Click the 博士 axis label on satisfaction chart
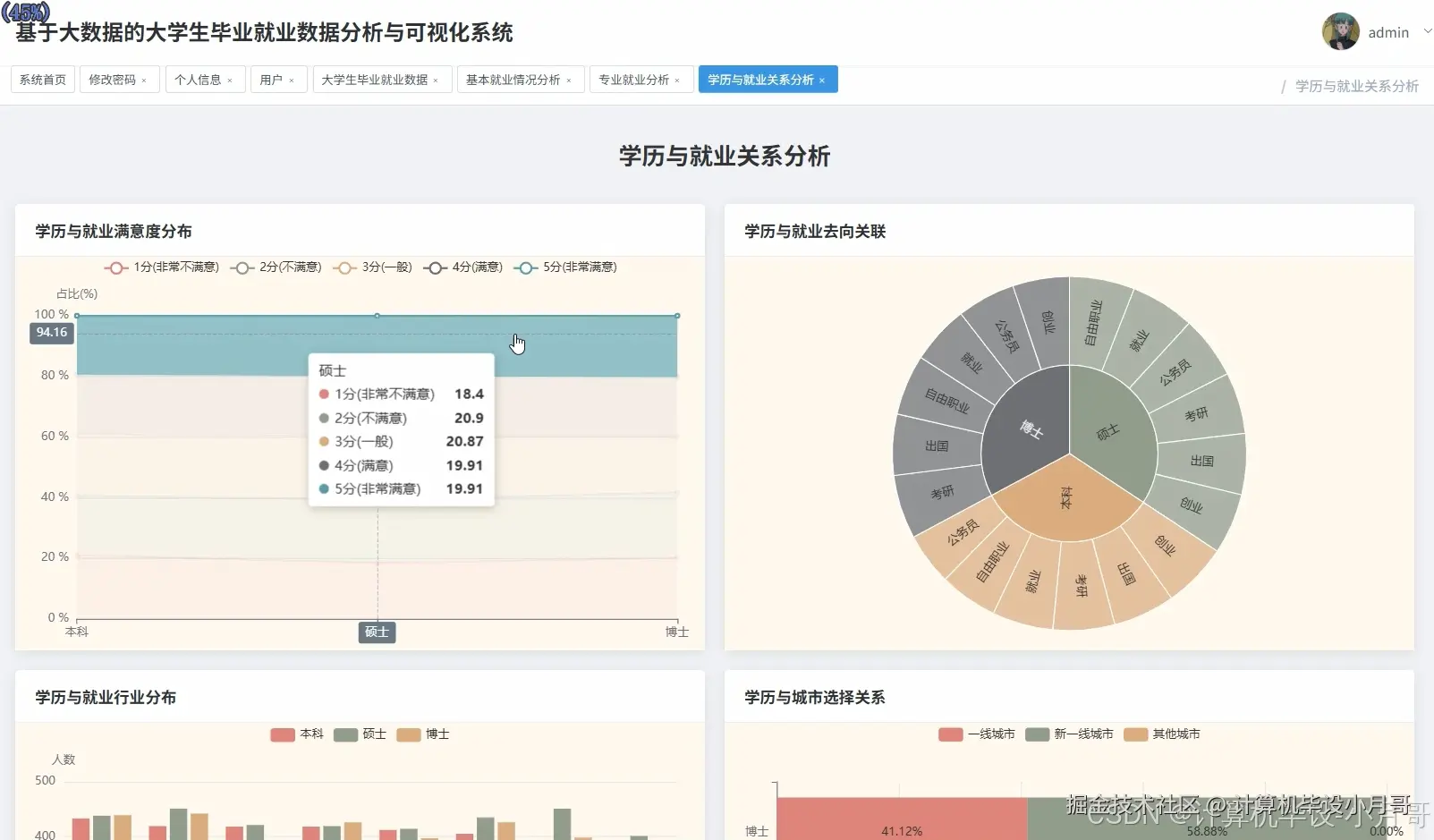 [x=676, y=632]
